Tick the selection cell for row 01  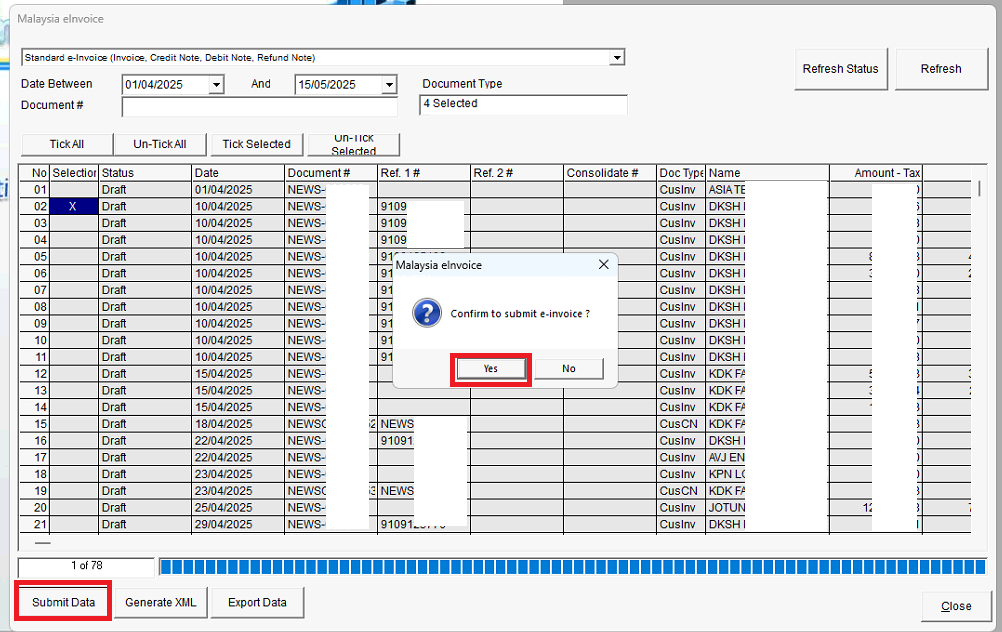tap(74, 190)
